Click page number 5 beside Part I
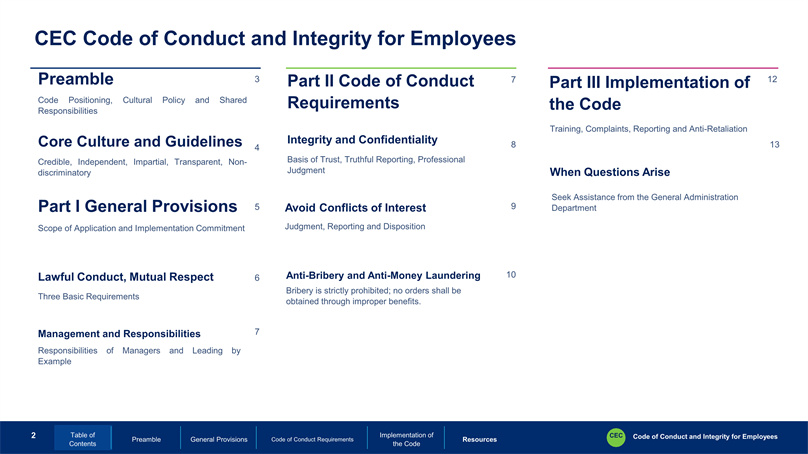This screenshot has height=454, width=808. [x=257, y=207]
